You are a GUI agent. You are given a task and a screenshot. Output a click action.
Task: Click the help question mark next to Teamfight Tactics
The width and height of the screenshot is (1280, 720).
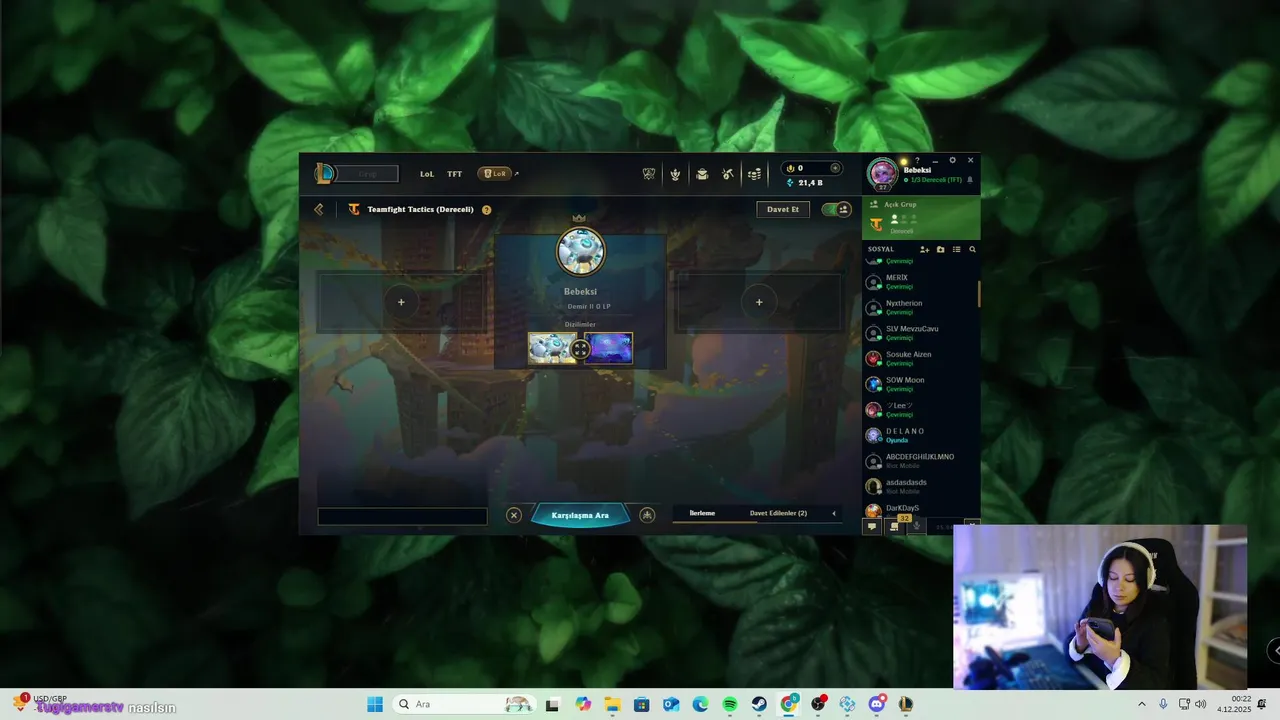(x=486, y=210)
